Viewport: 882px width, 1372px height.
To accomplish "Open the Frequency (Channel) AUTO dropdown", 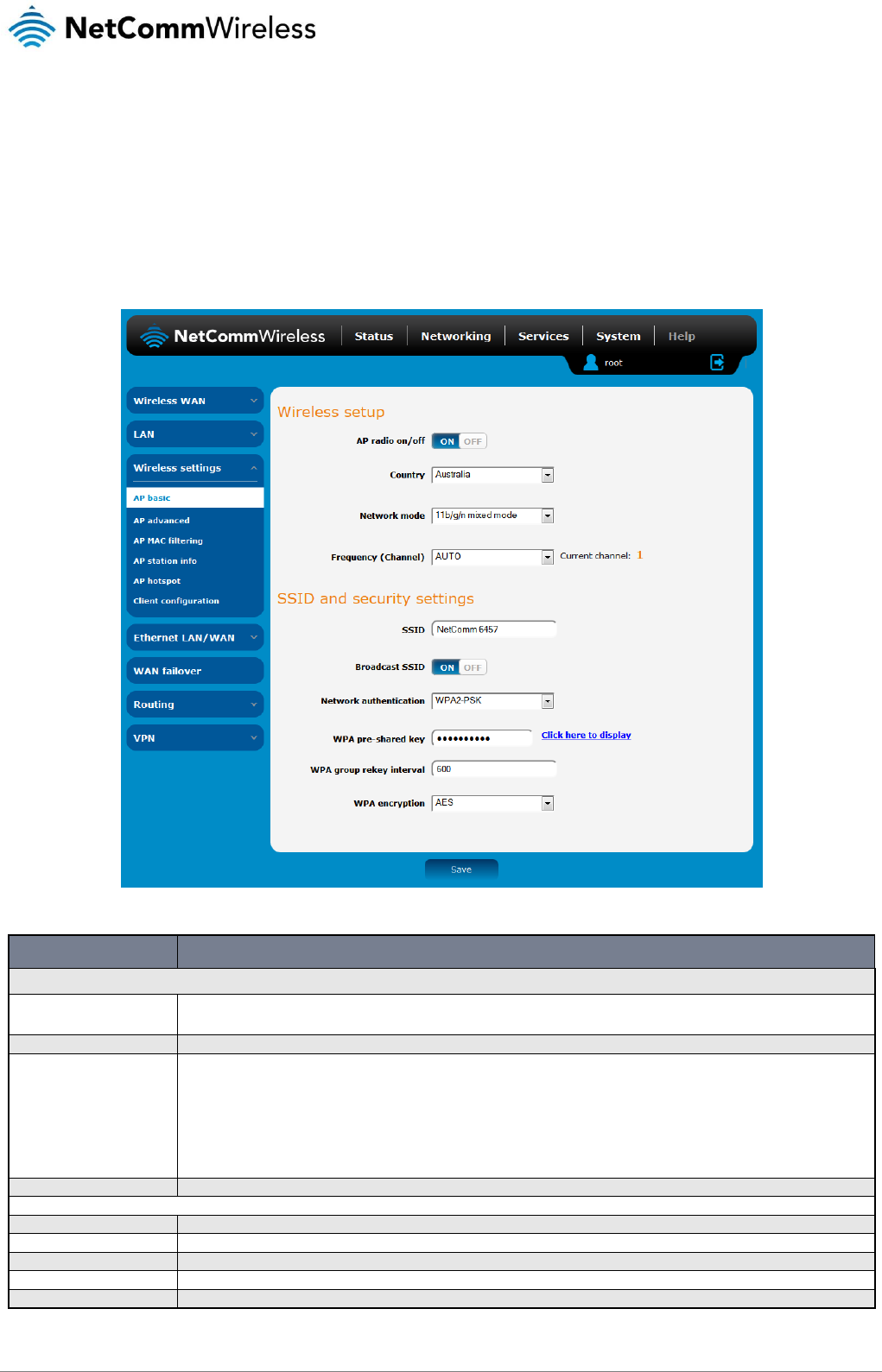I will point(492,557).
